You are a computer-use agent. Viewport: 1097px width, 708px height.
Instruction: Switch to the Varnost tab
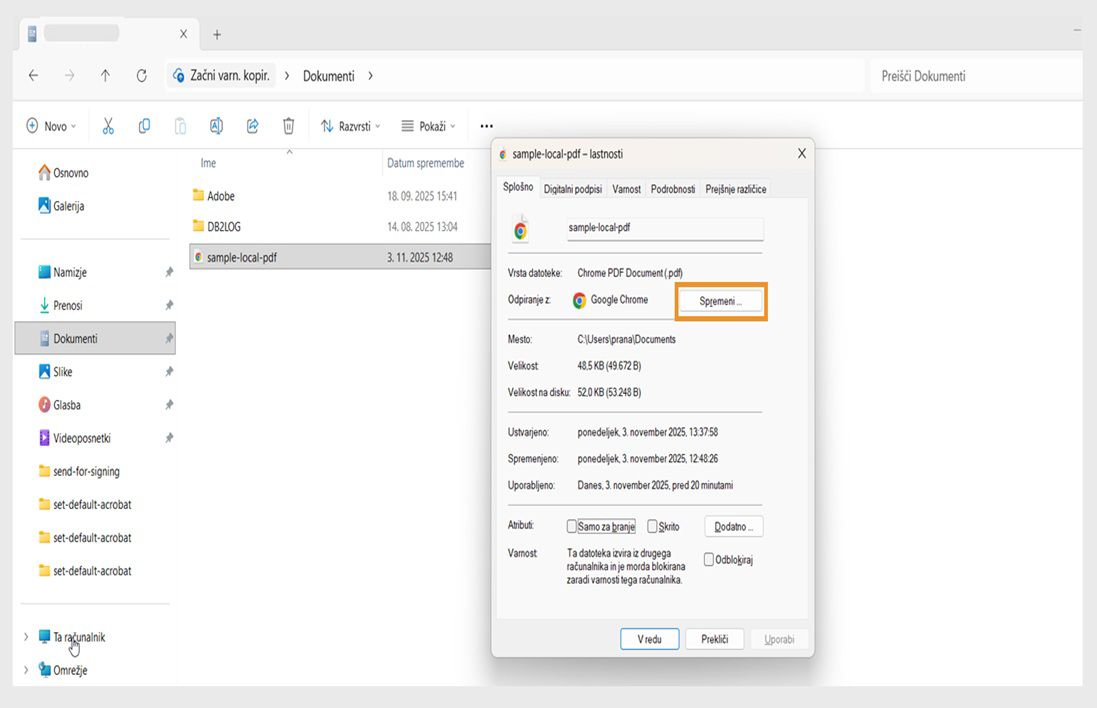pyautogui.click(x=626, y=189)
